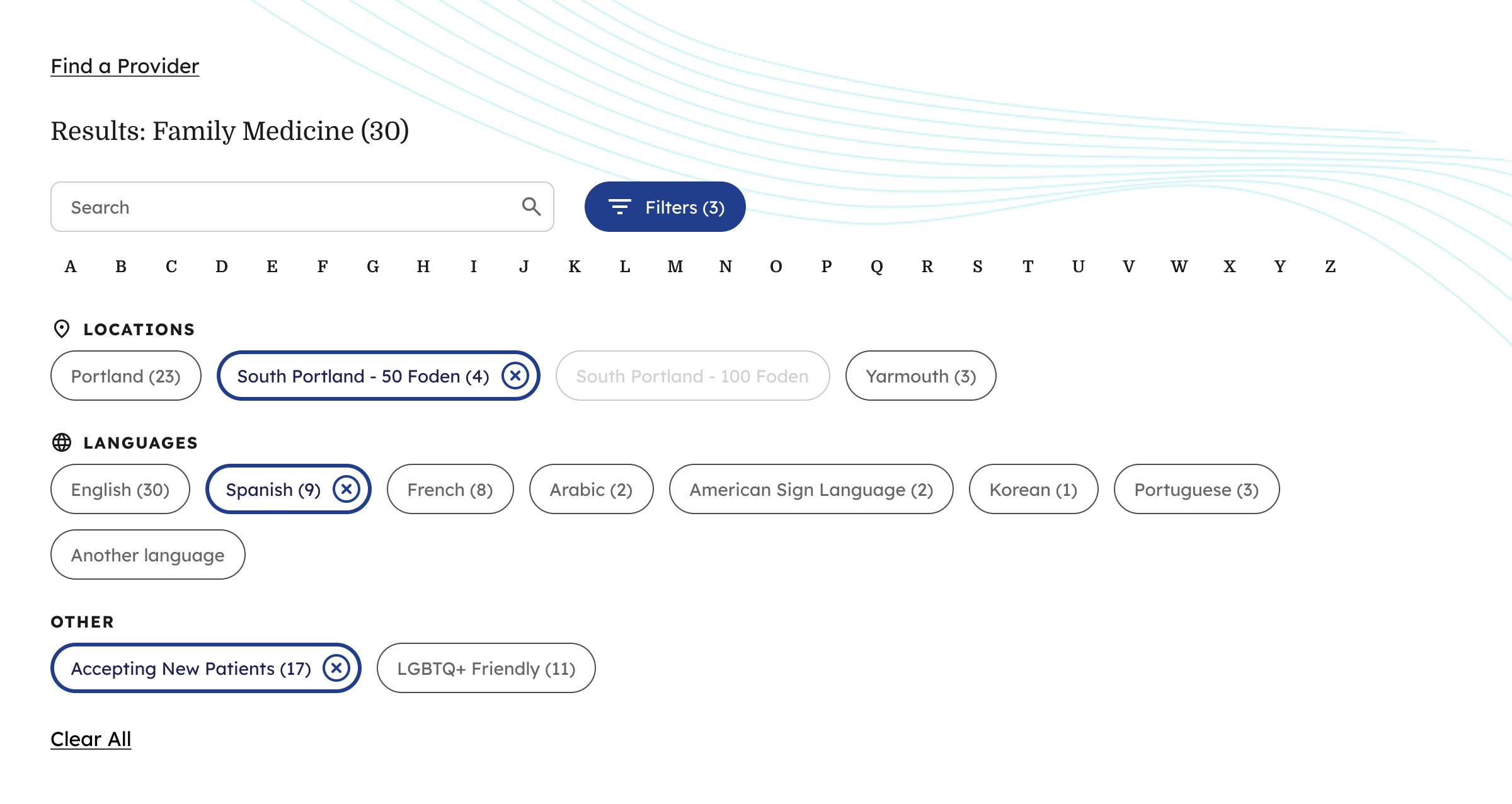Toggle the English (30) language filter
Screen dimensions: 1512x804
(x=120, y=490)
